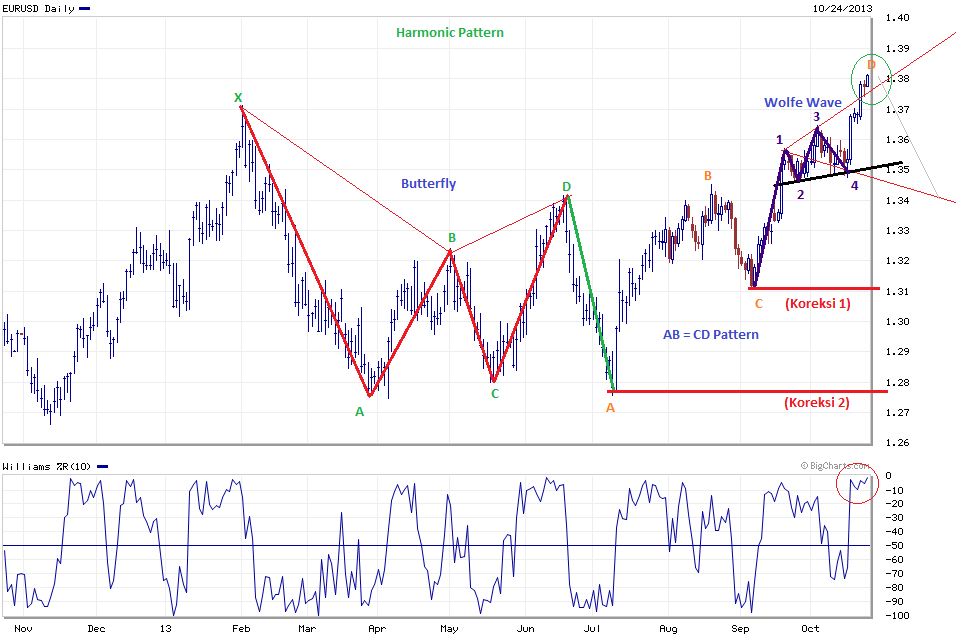This screenshot has height=644, width=956.
Task: Click the "-80" Williams %R scale label
Action: (x=894, y=588)
